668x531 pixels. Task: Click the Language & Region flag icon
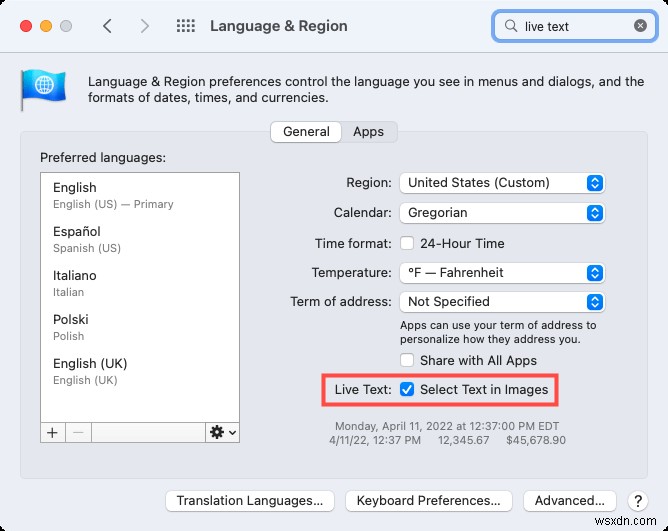43,89
